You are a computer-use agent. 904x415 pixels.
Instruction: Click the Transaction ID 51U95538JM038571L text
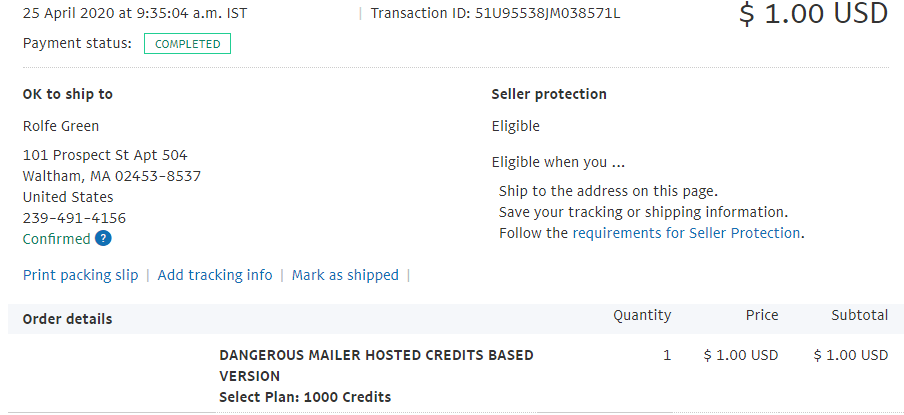click(x=495, y=13)
